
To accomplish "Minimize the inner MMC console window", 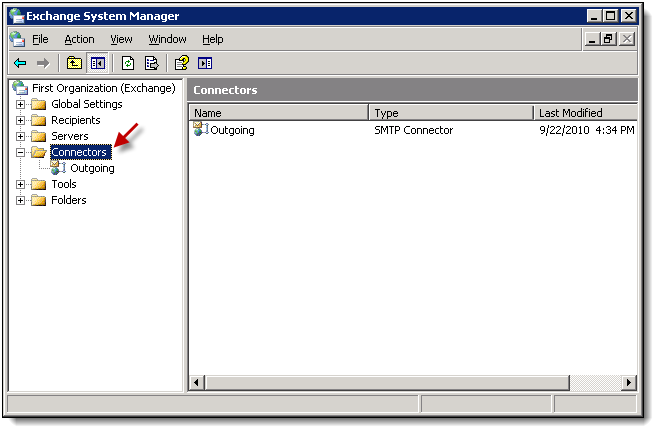I will [592, 39].
